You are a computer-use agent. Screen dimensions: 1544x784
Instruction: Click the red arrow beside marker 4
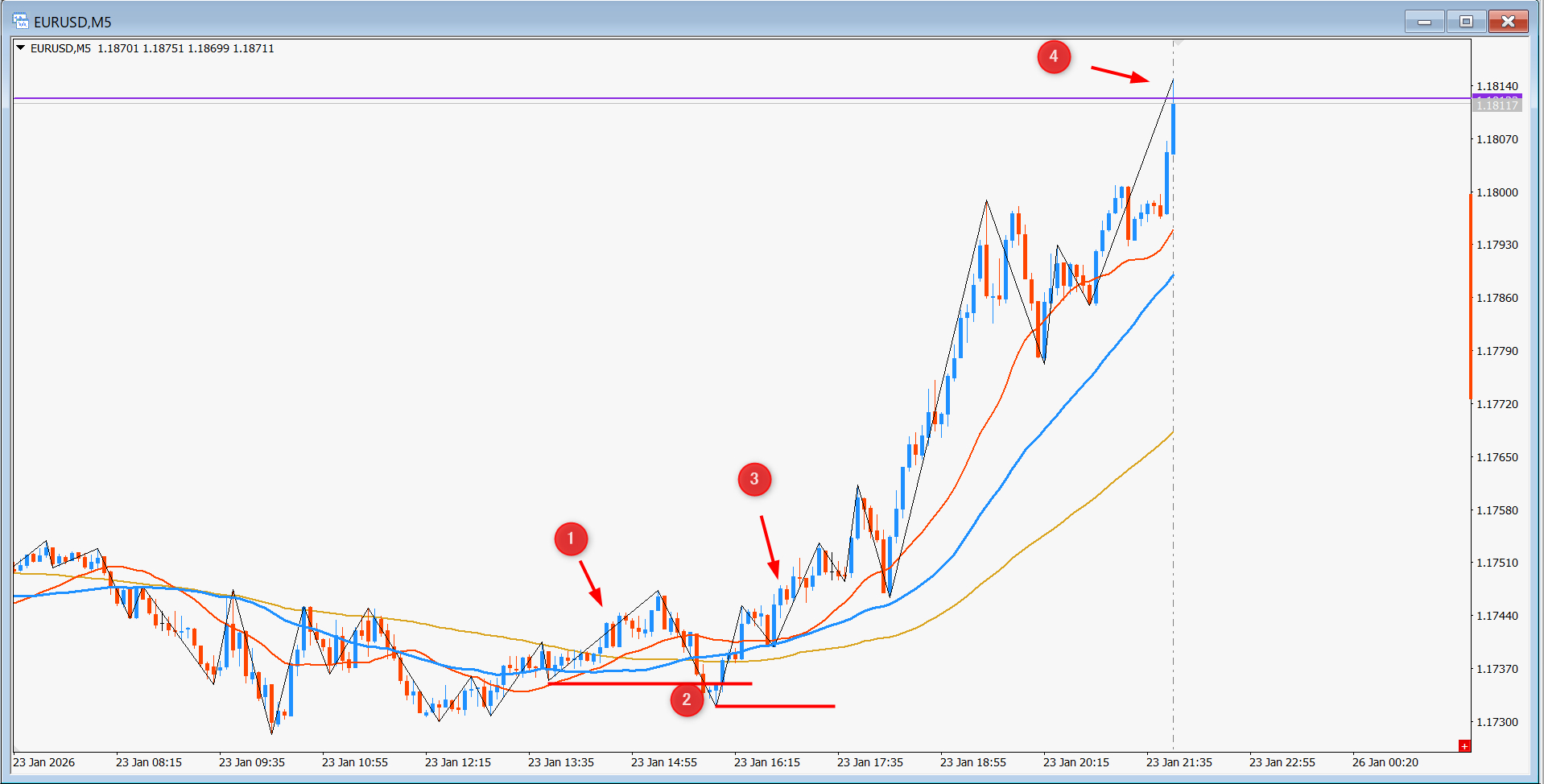coord(1119,74)
